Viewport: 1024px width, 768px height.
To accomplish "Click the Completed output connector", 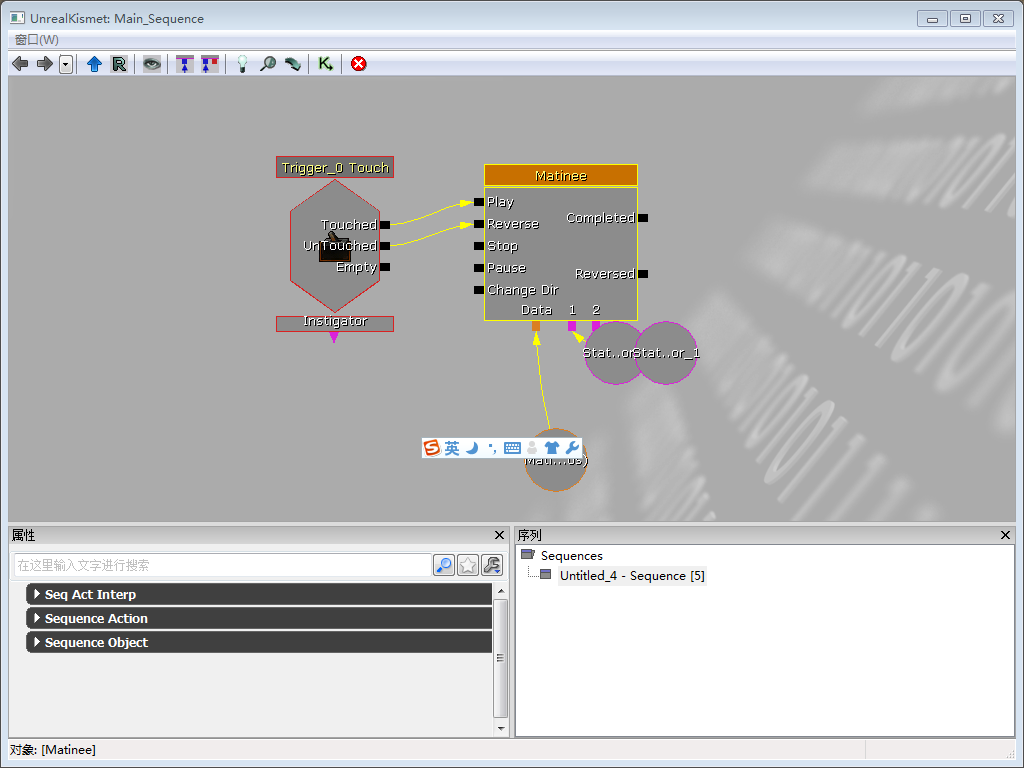I will (x=643, y=218).
